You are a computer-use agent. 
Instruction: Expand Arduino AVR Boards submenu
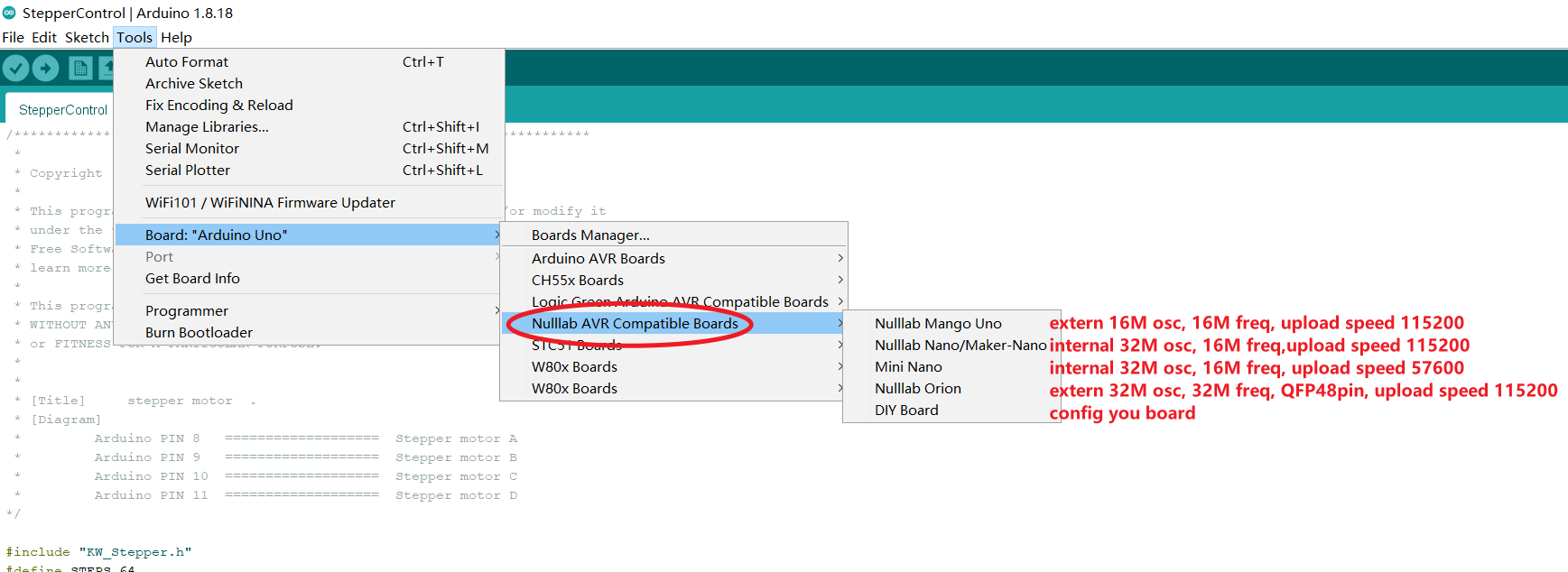point(673,258)
